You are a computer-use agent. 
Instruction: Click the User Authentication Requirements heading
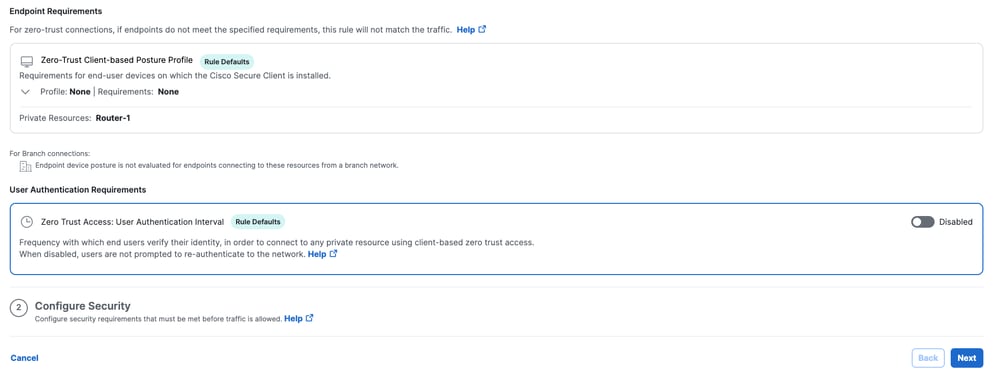coord(78,190)
